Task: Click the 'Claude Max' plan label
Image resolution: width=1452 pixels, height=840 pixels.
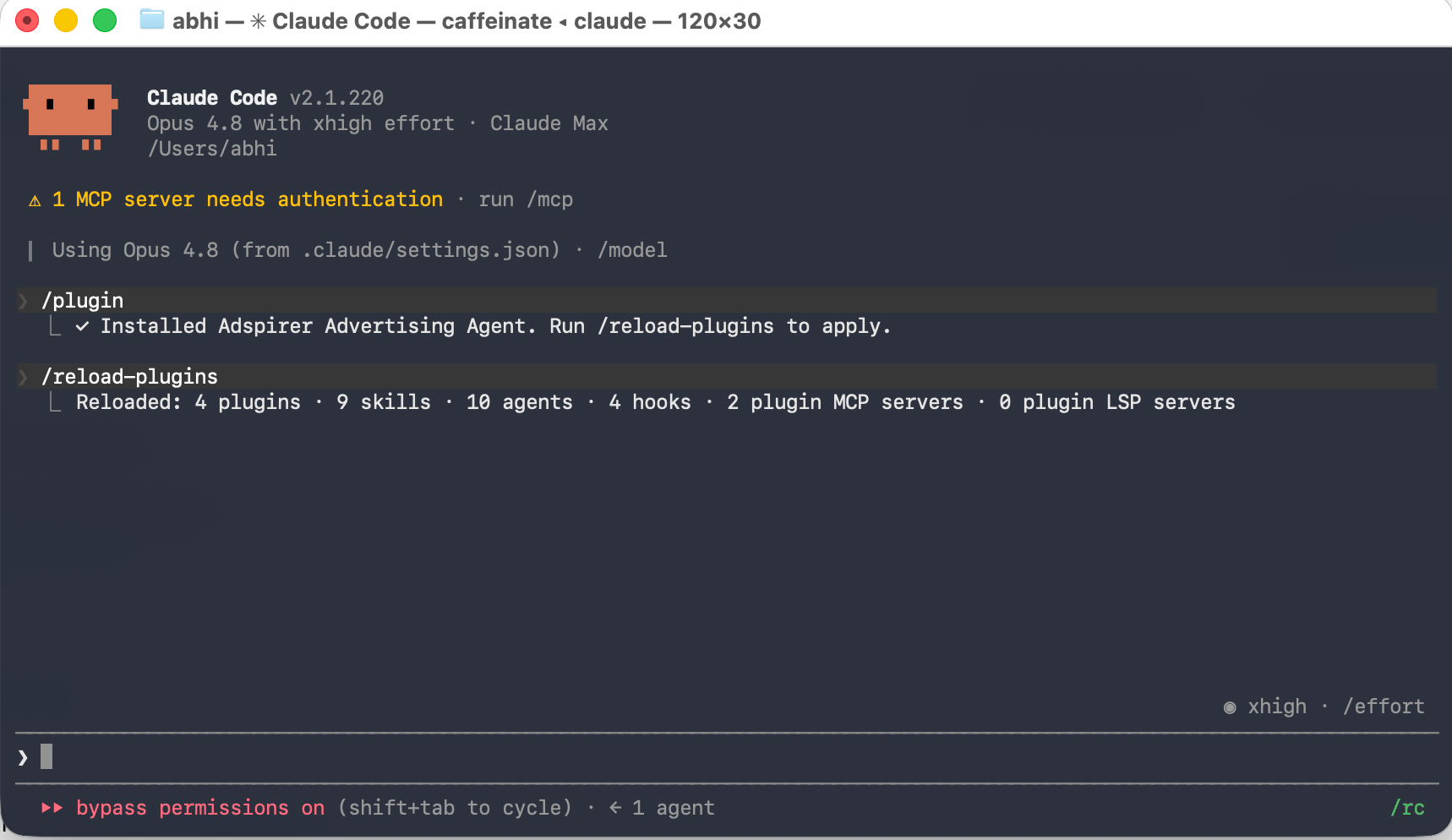Action: tap(549, 123)
